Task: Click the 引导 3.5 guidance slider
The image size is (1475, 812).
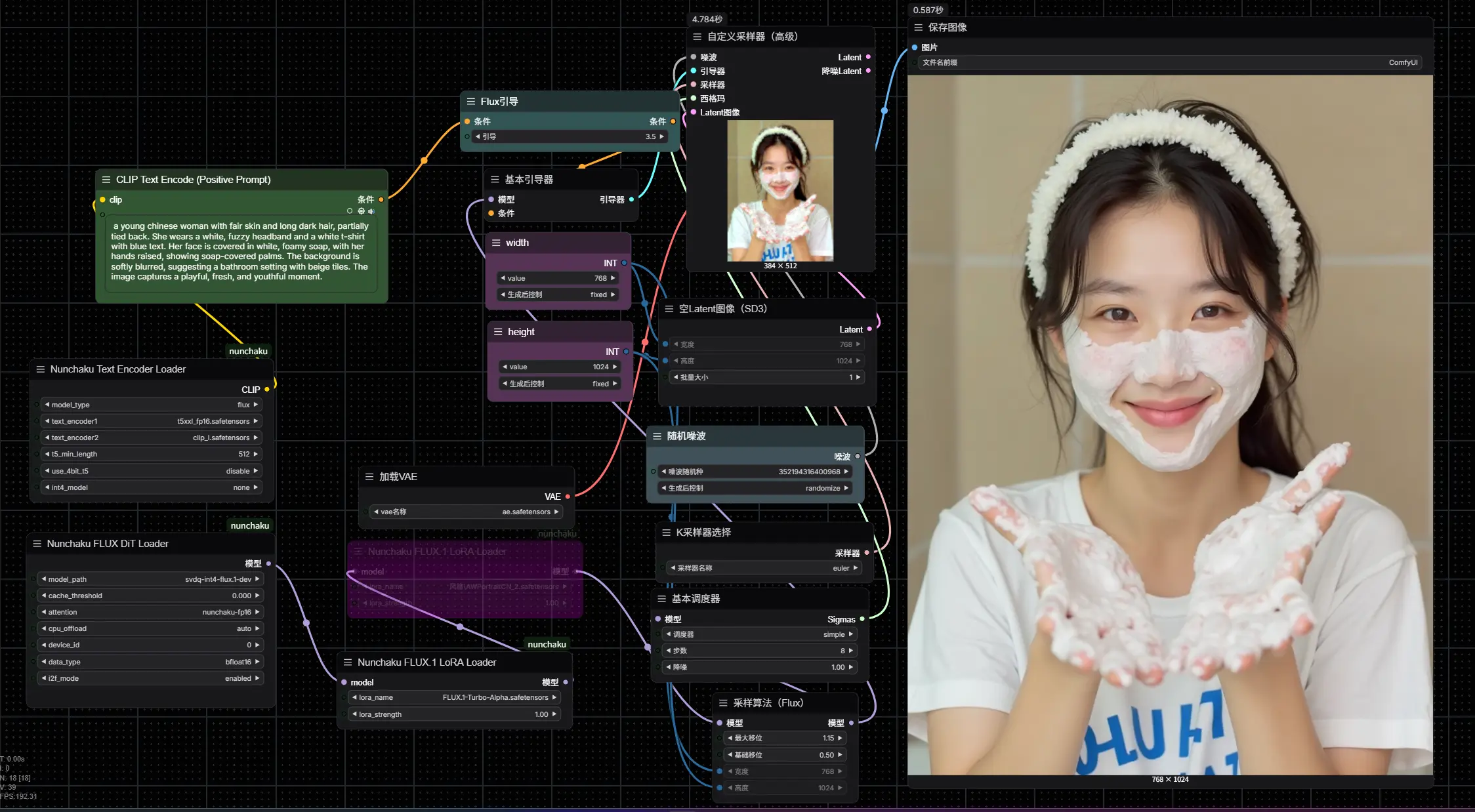Action: pyautogui.click(x=570, y=136)
